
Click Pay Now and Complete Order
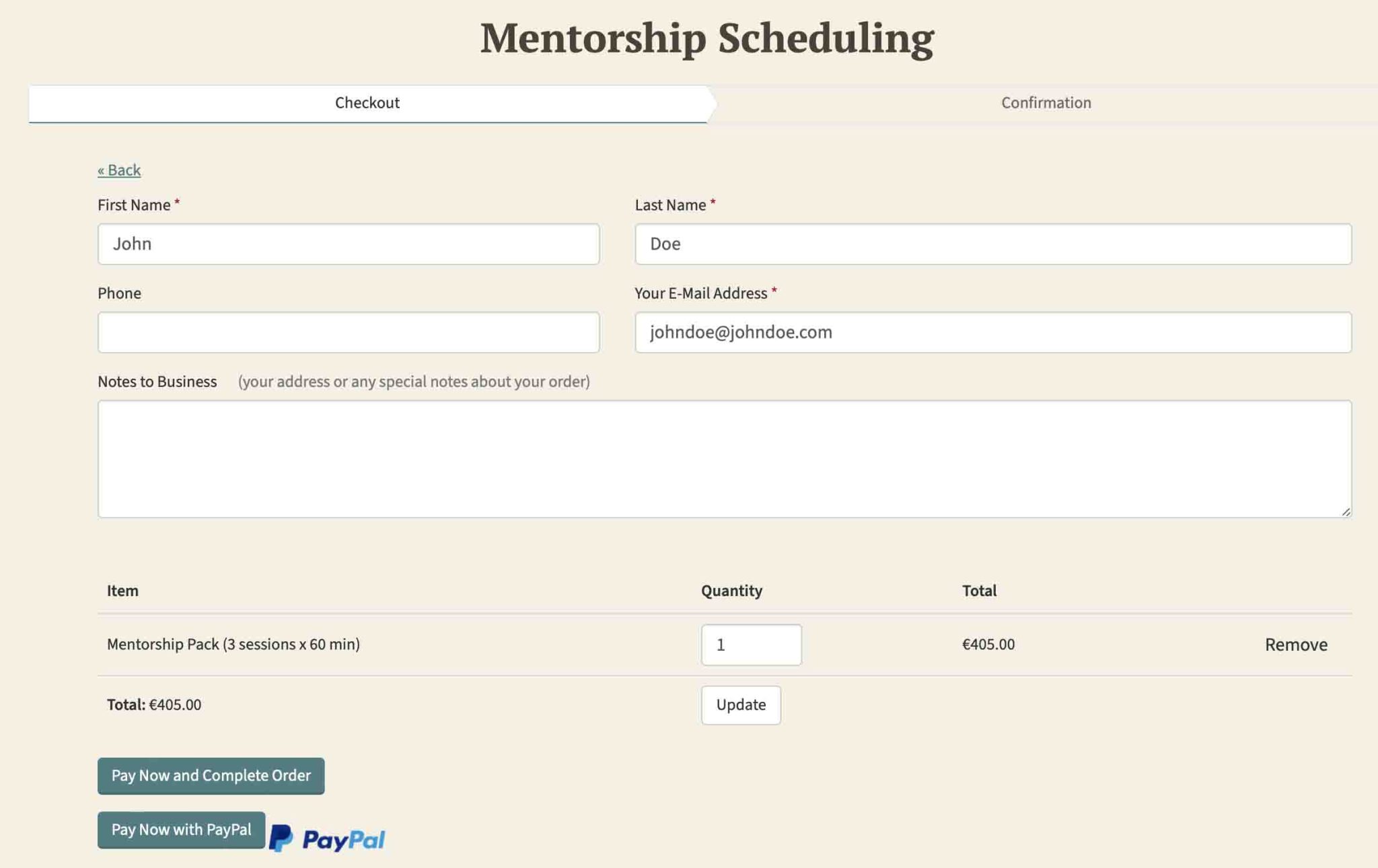click(x=211, y=776)
